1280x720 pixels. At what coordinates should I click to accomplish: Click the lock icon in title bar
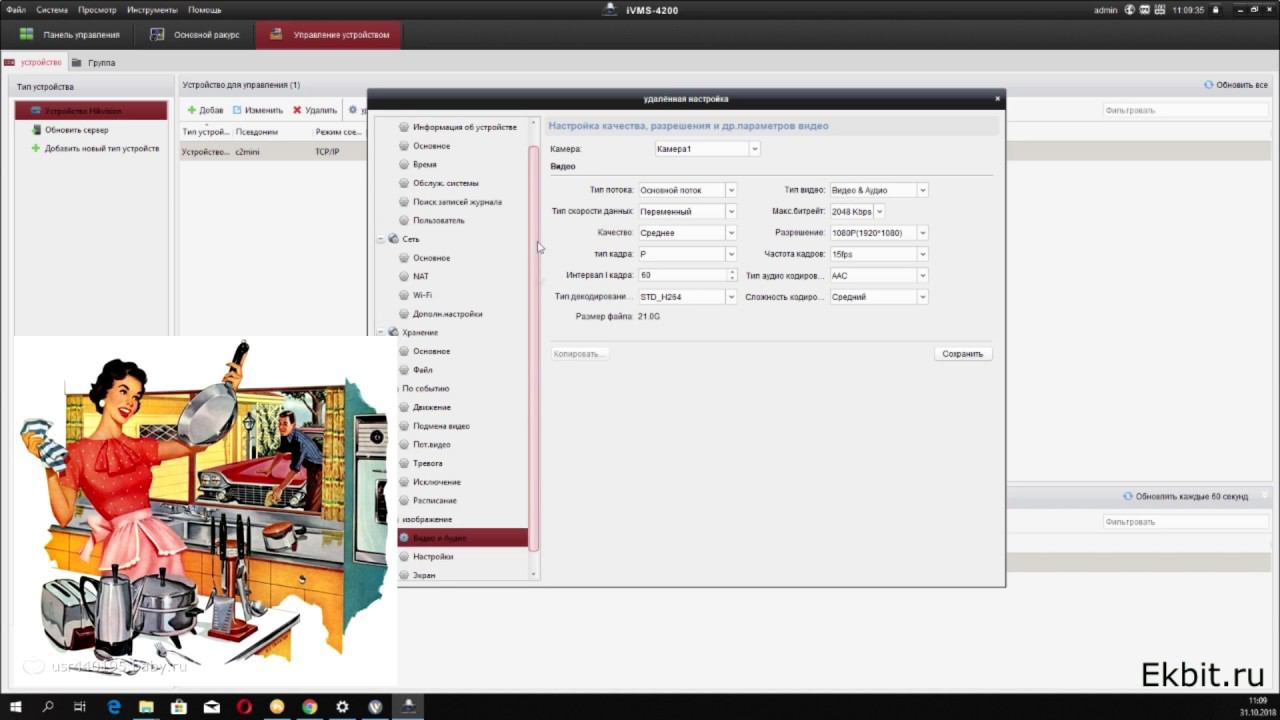(1215, 10)
